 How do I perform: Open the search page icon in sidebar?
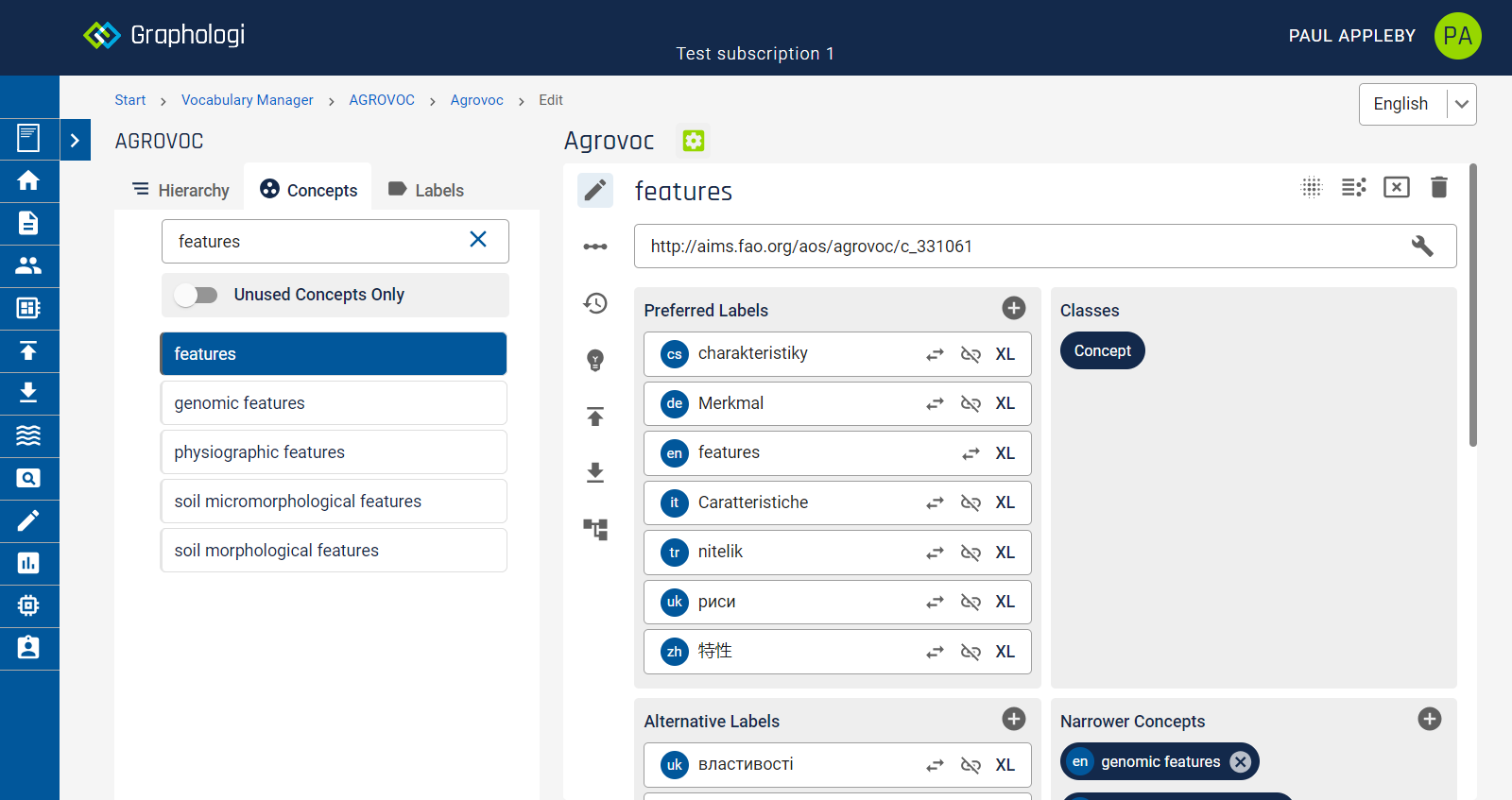pyautogui.click(x=28, y=478)
